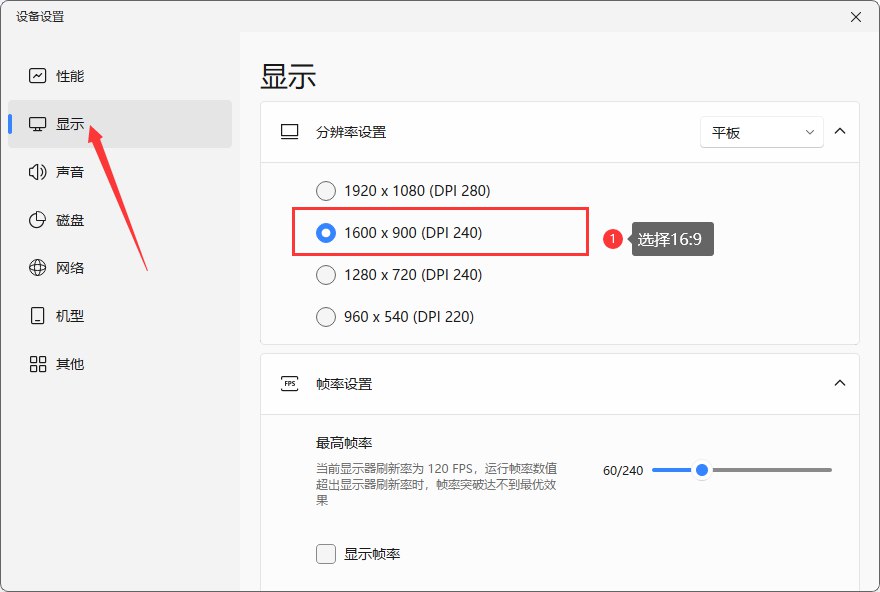Collapse the 分辨率设置 section chevron
Screen dimensions: 880x592
pos(840,131)
